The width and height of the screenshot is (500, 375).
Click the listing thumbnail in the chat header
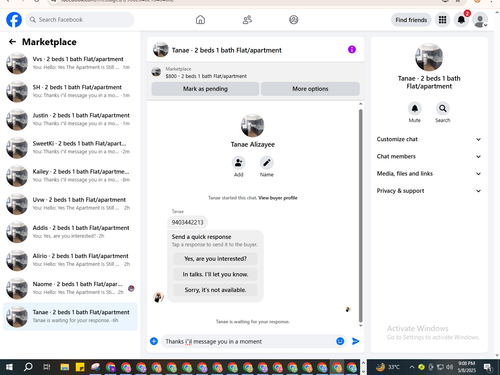[160, 50]
